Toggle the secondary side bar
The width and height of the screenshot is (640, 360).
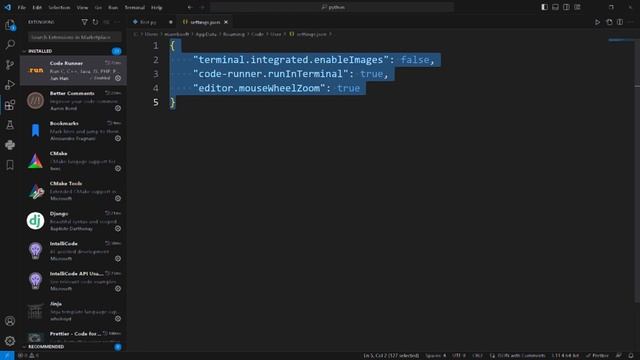(567, 7)
